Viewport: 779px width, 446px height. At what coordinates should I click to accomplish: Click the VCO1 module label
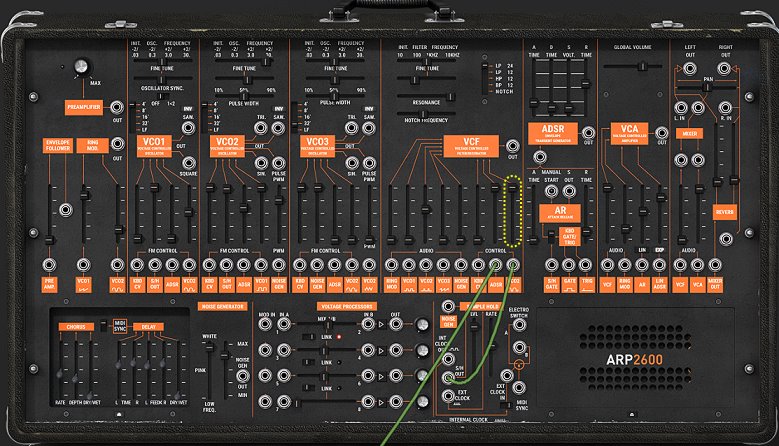(154, 146)
